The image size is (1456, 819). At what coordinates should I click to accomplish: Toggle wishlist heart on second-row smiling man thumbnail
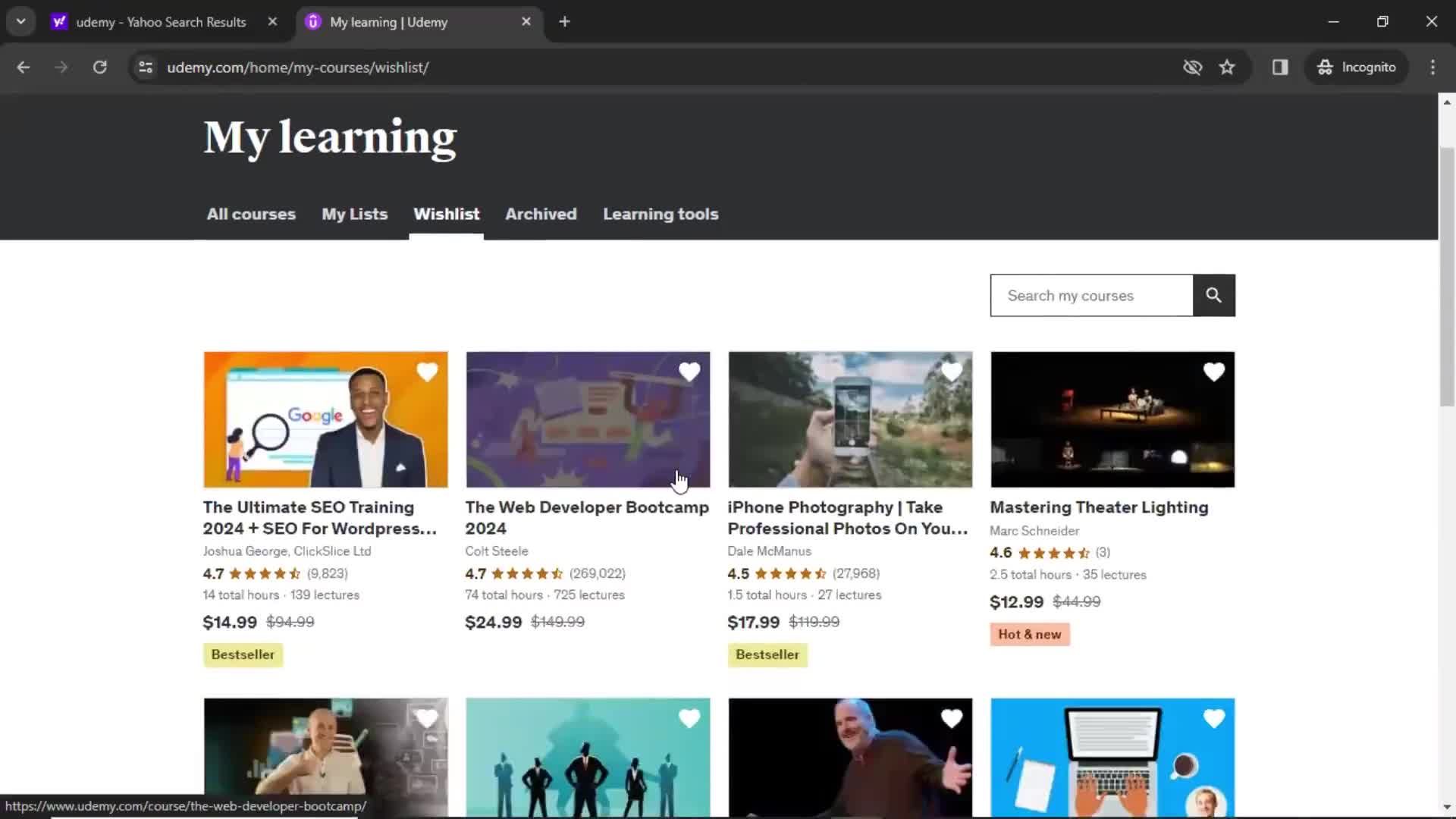tap(427, 718)
